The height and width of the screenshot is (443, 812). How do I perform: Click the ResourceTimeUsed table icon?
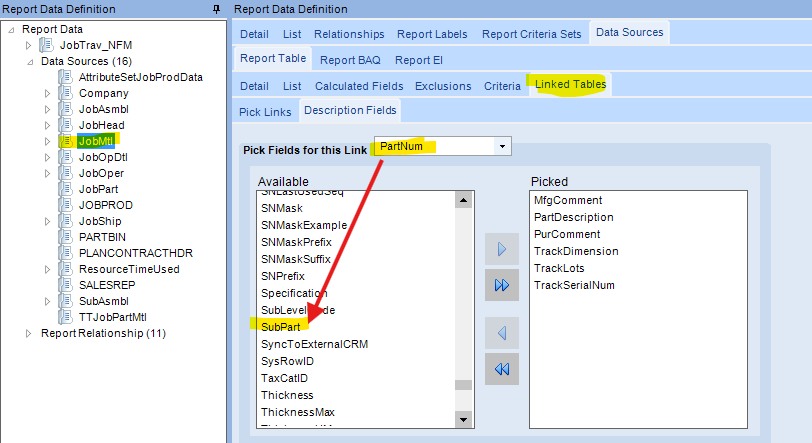point(66,270)
